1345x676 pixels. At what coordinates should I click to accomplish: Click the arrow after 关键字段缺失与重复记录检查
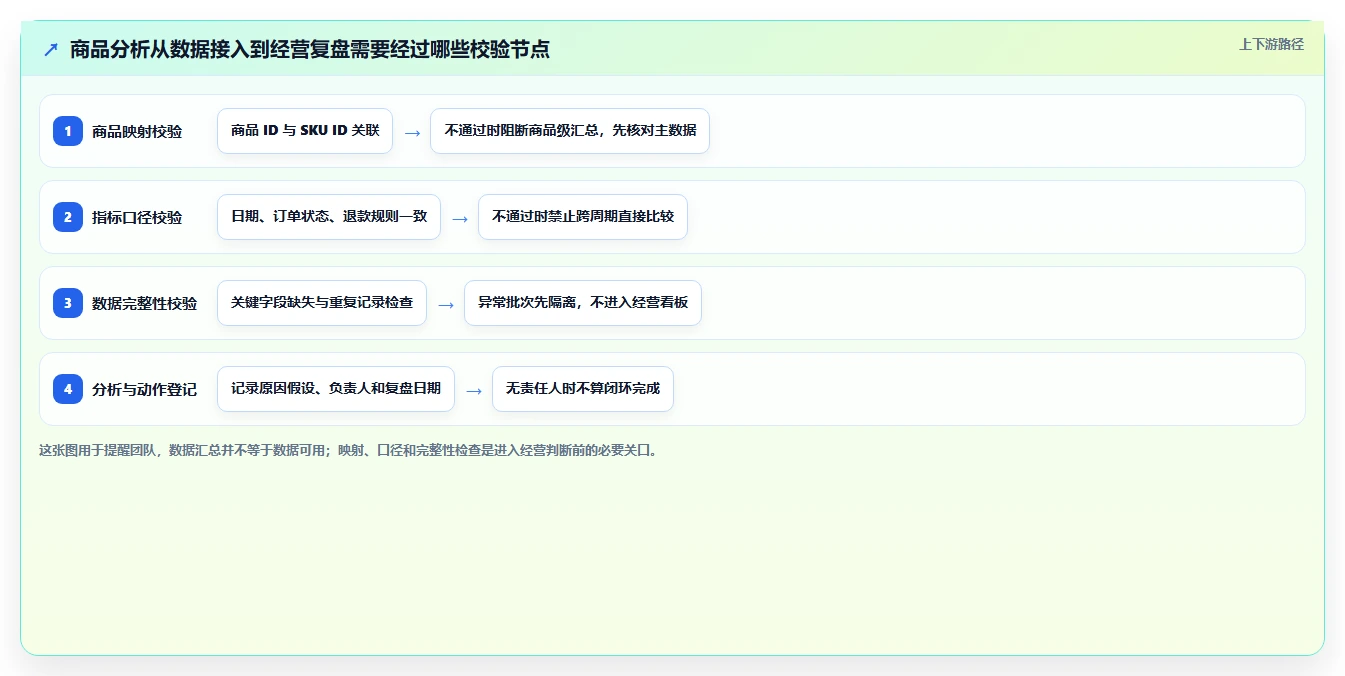click(x=446, y=304)
